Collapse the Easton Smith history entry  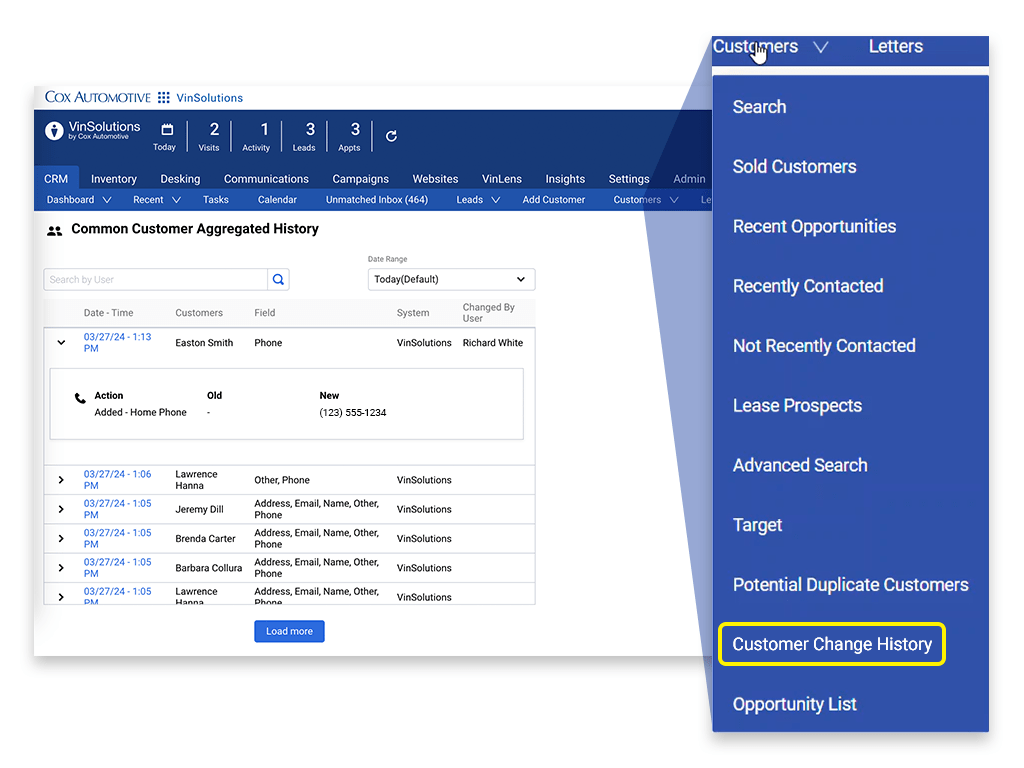coord(61,342)
